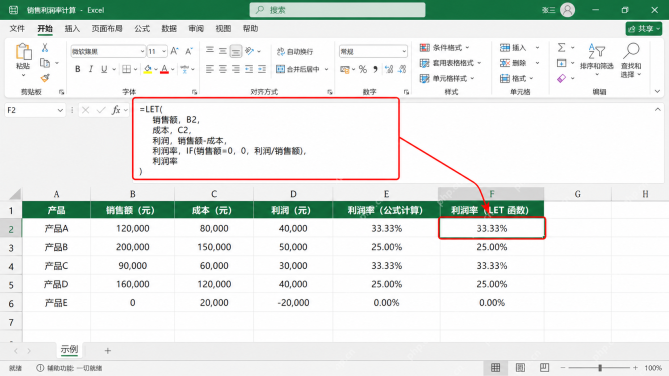
Task: Click the Paste clipboard icon
Action: pyautogui.click(x=23, y=52)
